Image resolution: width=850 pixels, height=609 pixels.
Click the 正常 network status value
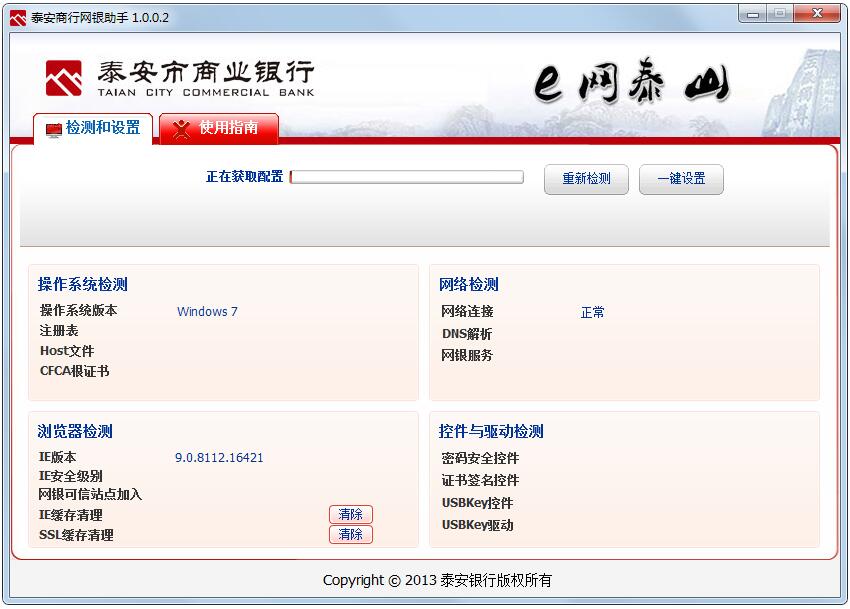593,312
